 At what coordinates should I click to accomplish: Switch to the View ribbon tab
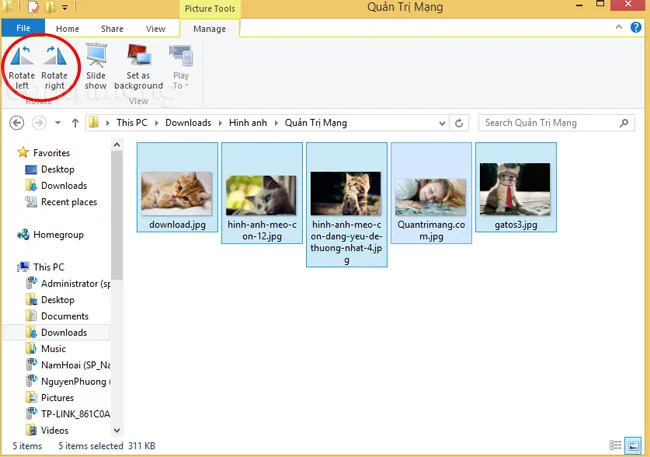(x=156, y=30)
